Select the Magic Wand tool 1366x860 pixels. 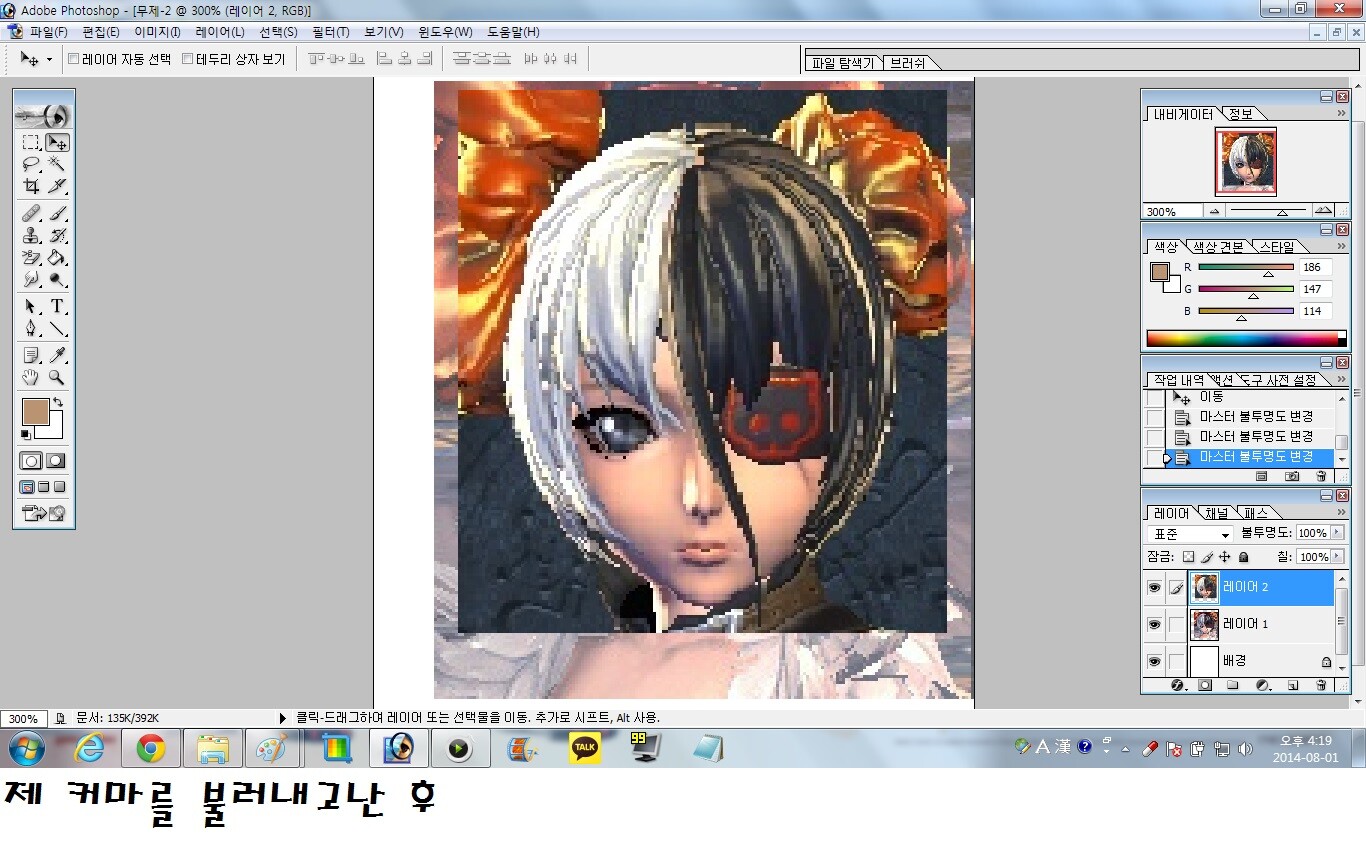(x=57, y=164)
